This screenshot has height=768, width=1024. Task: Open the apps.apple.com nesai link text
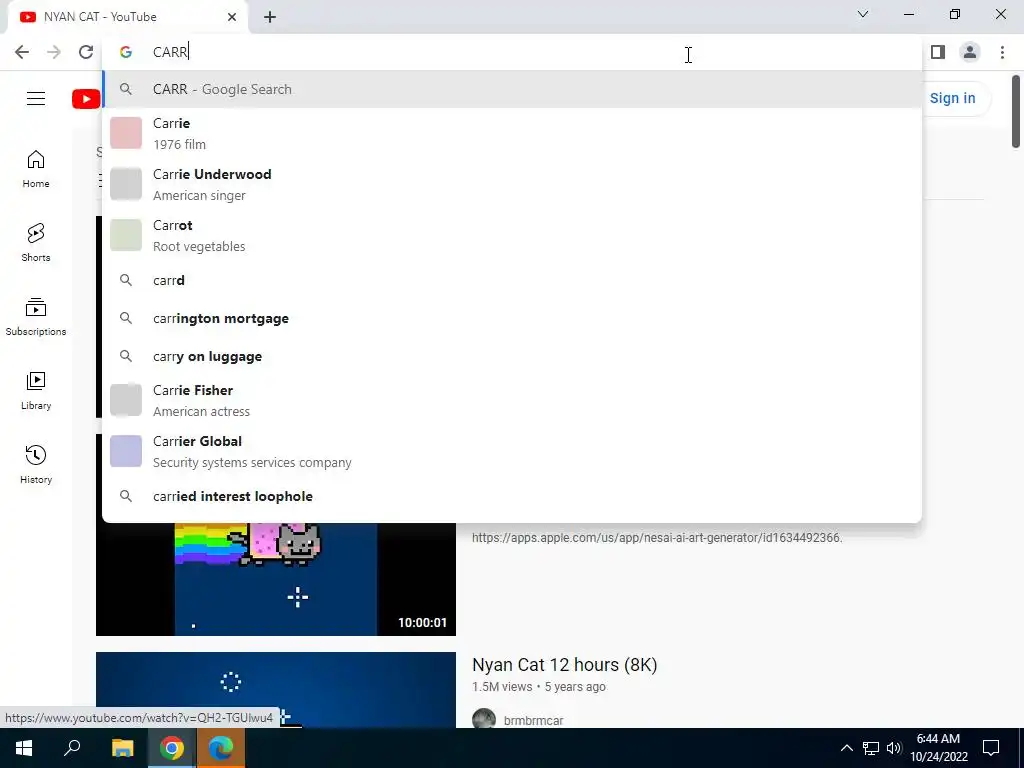[x=657, y=537]
